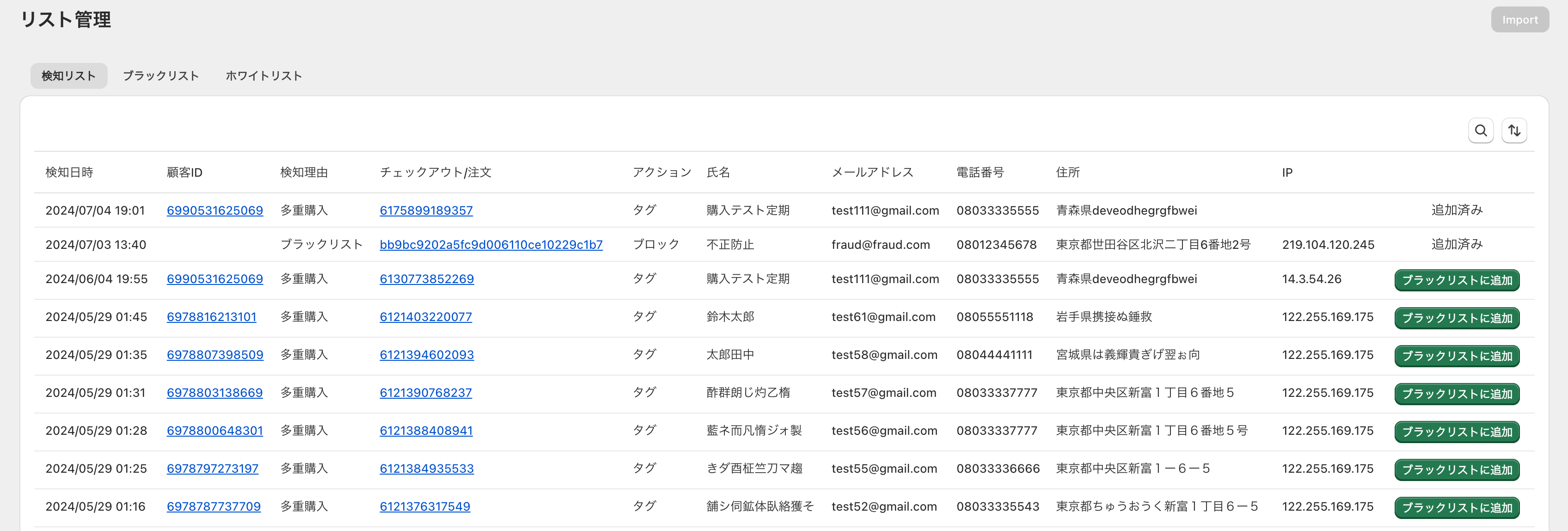Click the search magnifier icon

[1480, 130]
